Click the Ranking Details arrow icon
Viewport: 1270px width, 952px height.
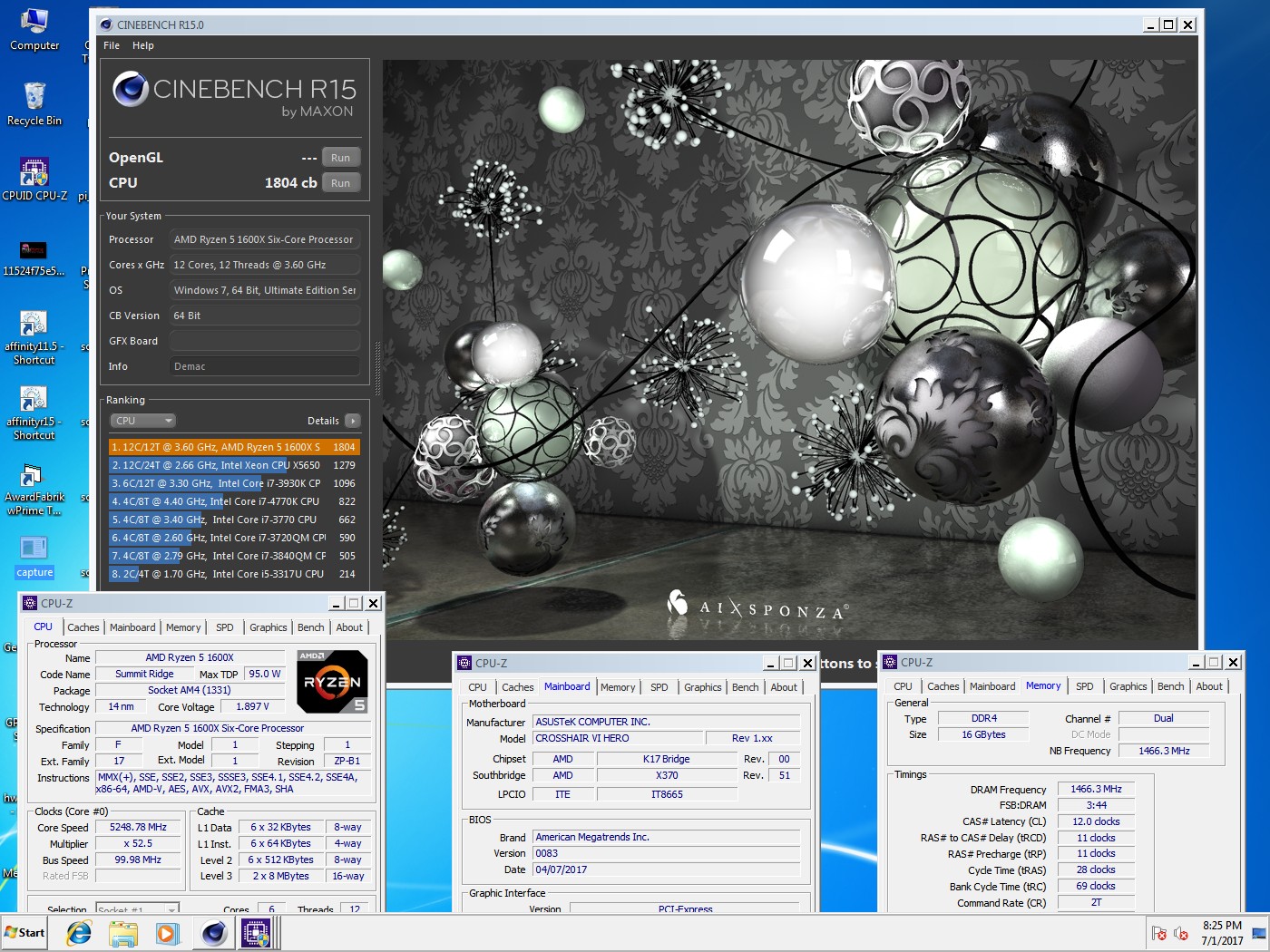click(x=353, y=421)
